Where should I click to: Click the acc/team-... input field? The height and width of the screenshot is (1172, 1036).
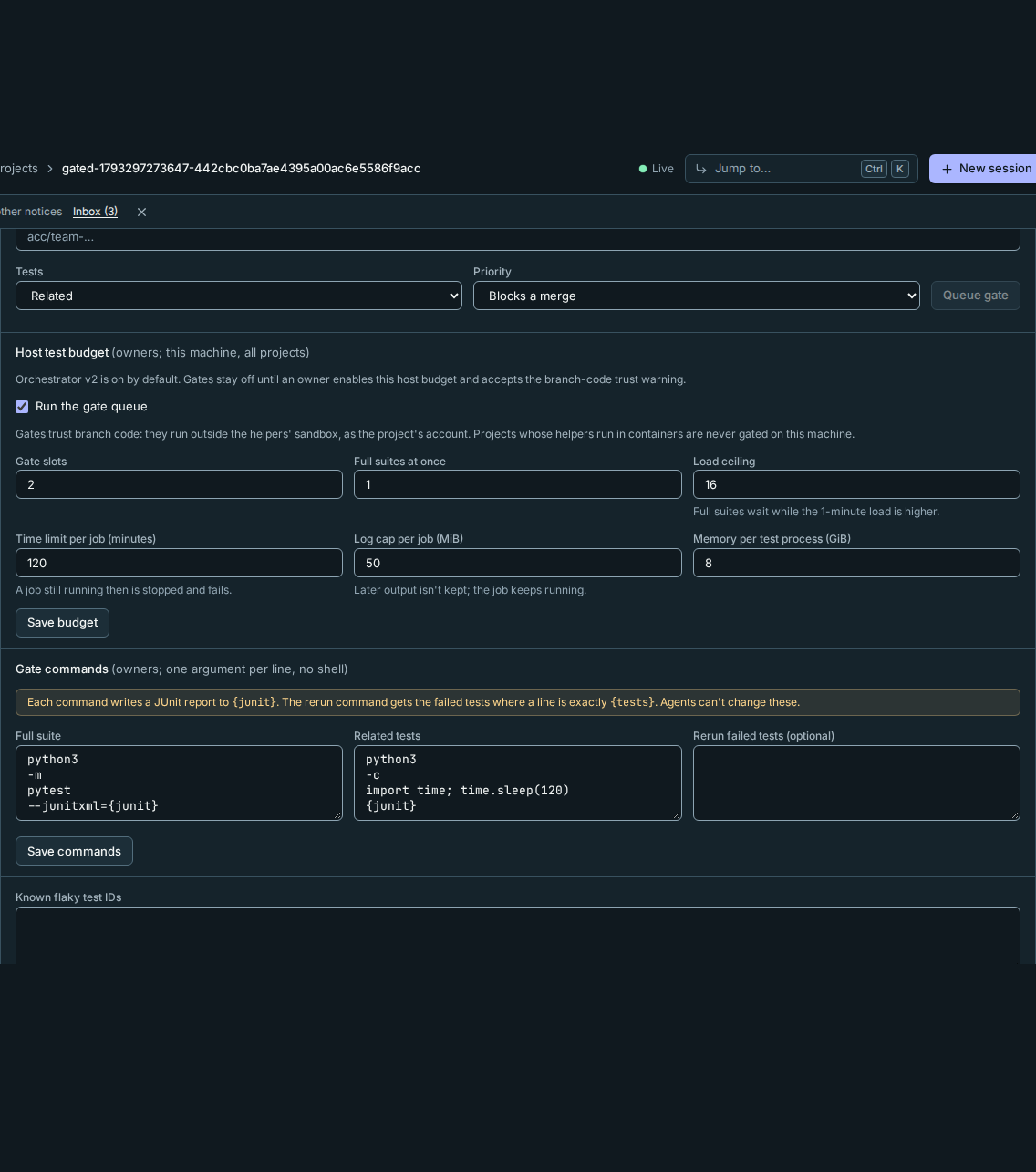517,238
